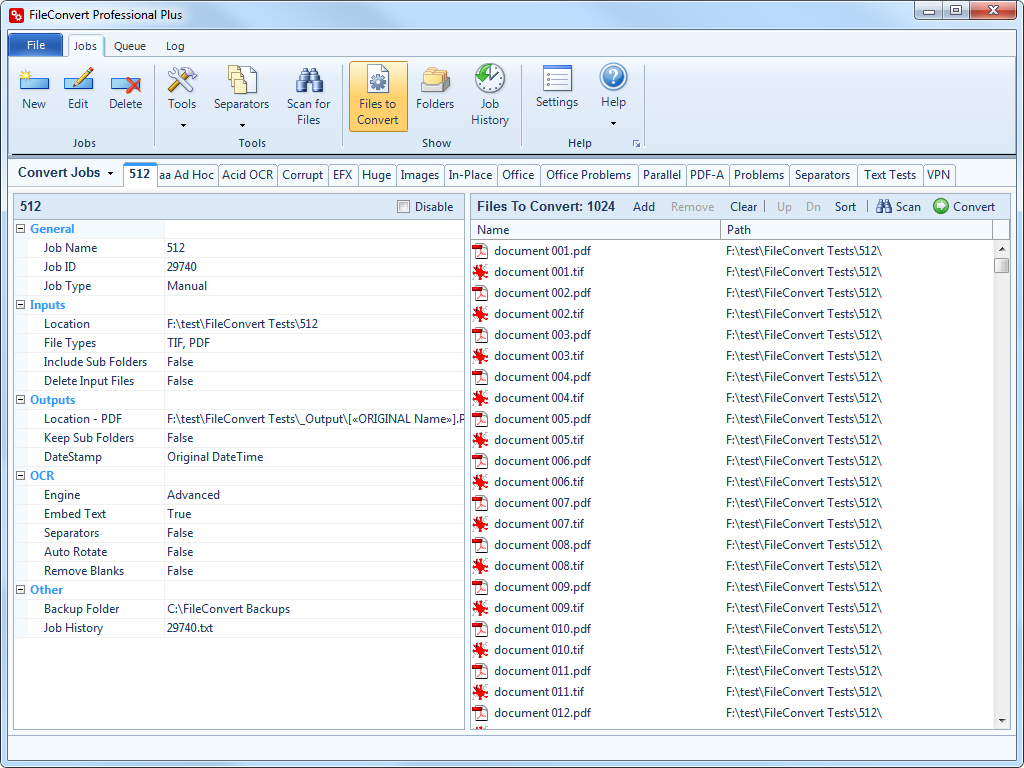
Task: Enable the Disable job checkbox
Action: [x=404, y=207]
